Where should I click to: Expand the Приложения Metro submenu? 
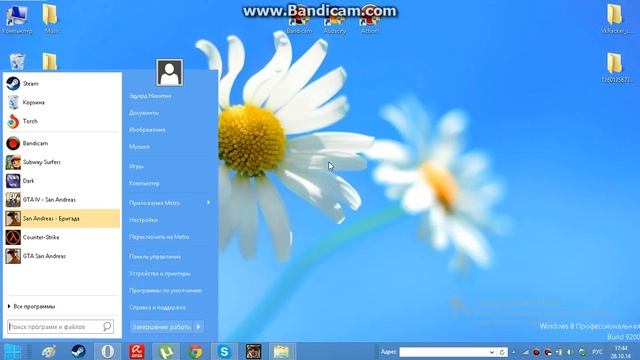170,203
